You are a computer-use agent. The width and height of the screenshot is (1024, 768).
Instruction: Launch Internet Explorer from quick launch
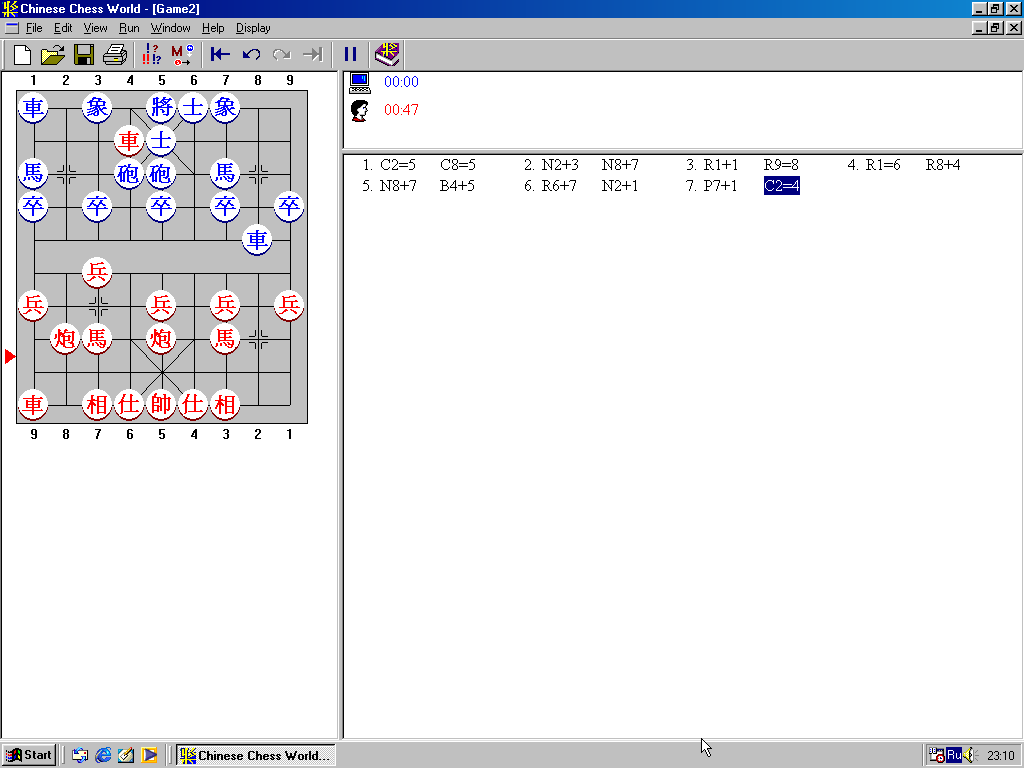103,755
